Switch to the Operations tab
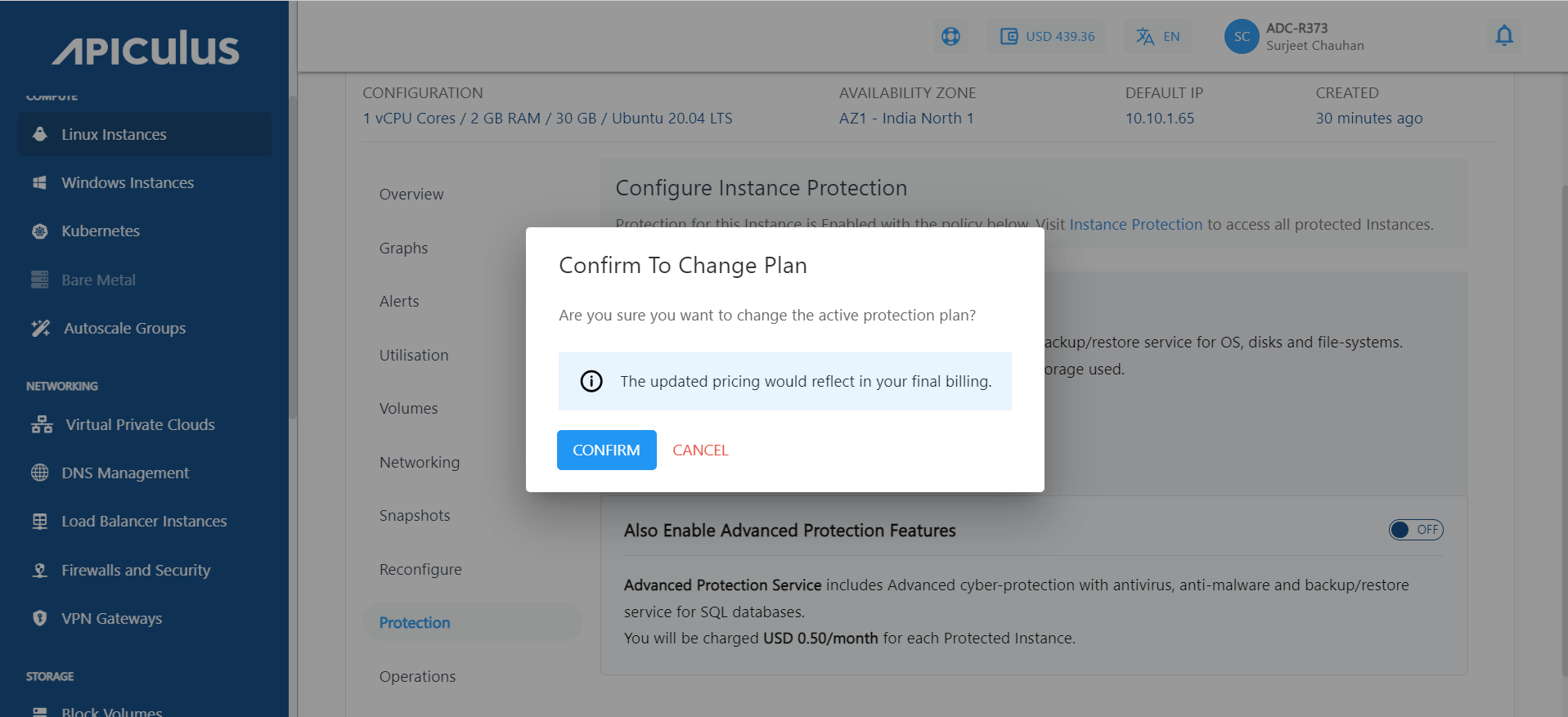Image resolution: width=1568 pixels, height=717 pixels. click(x=417, y=676)
